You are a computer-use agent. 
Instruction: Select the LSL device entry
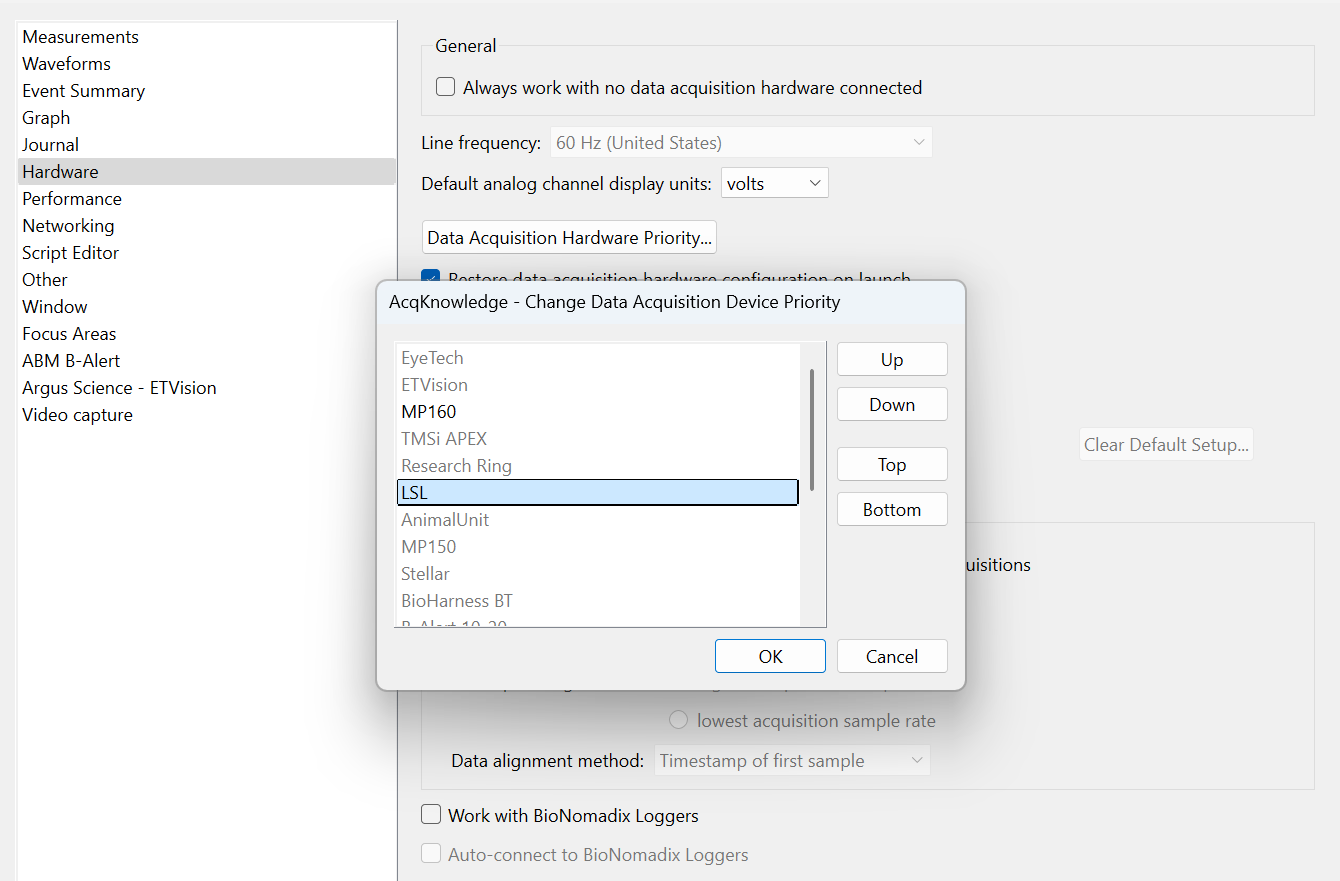pos(597,493)
